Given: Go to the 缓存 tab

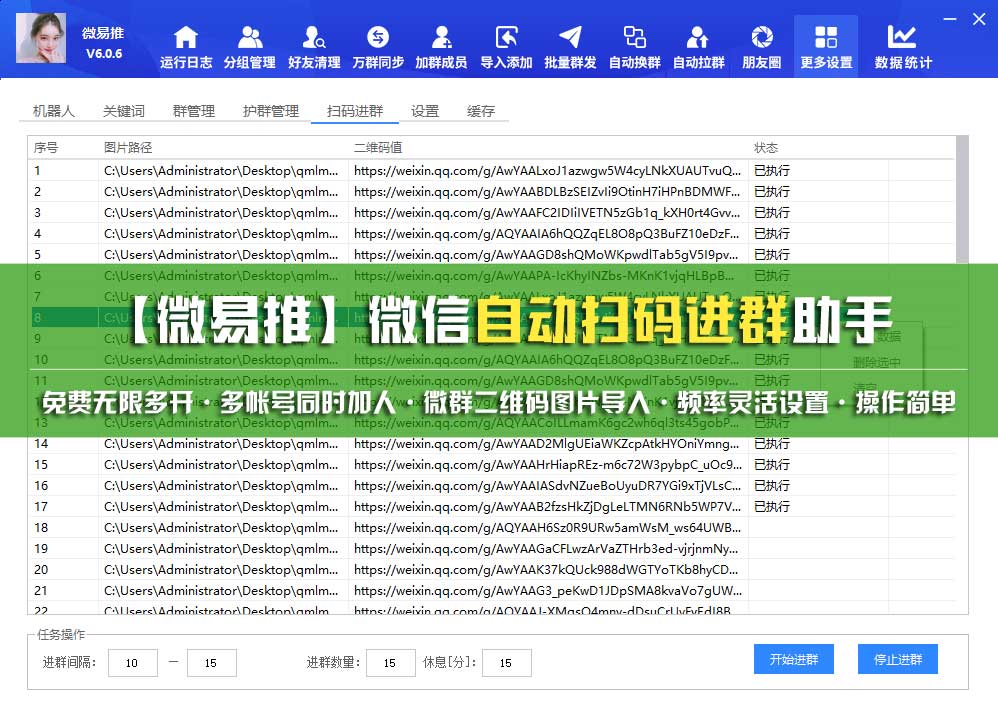Looking at the screenshot, I should click(481, 111).
